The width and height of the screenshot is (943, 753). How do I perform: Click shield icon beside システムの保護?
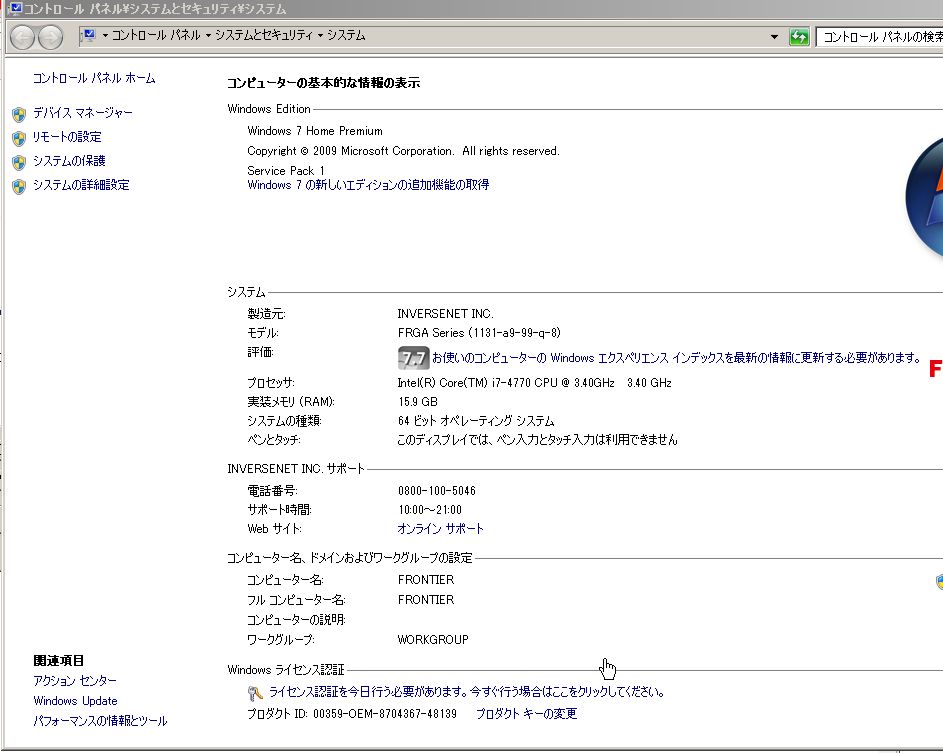[x=19, y=162]
